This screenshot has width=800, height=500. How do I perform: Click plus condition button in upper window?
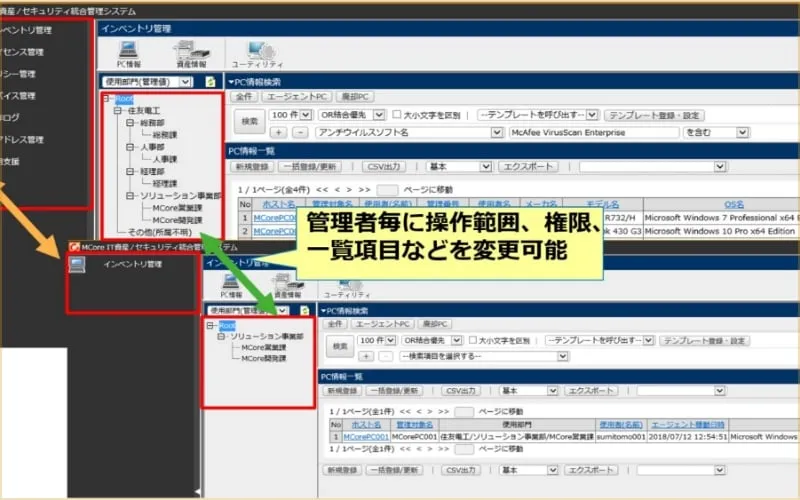pos(278,133)
